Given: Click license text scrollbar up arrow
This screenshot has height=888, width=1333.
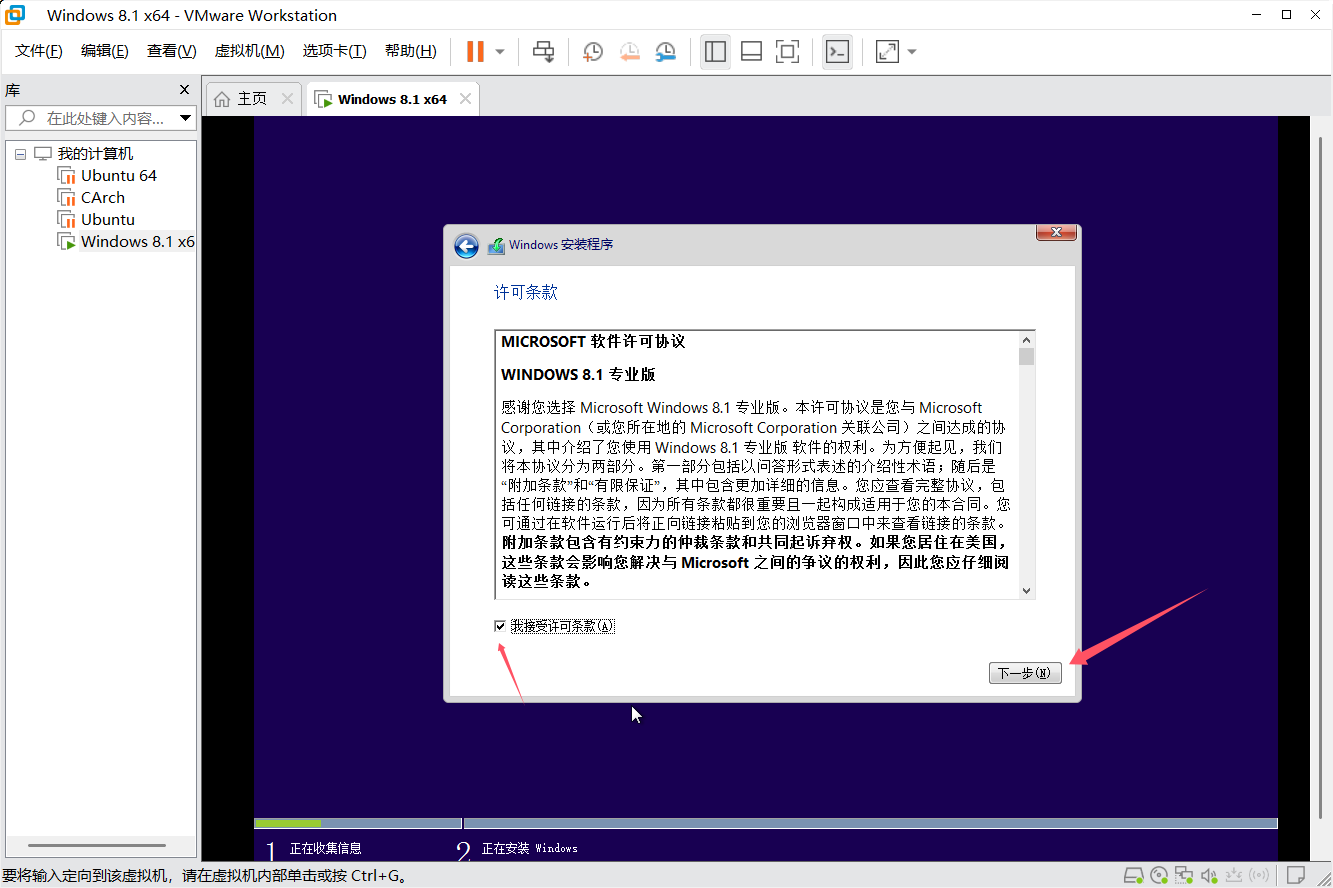Looking at the screenshot, I should 1026,339.
